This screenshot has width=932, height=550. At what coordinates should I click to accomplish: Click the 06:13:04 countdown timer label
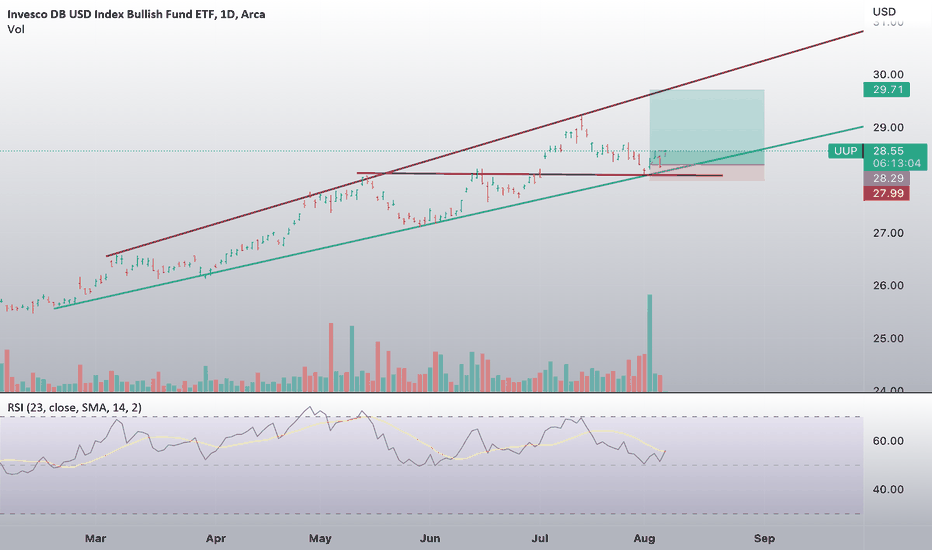coord(896,163)
